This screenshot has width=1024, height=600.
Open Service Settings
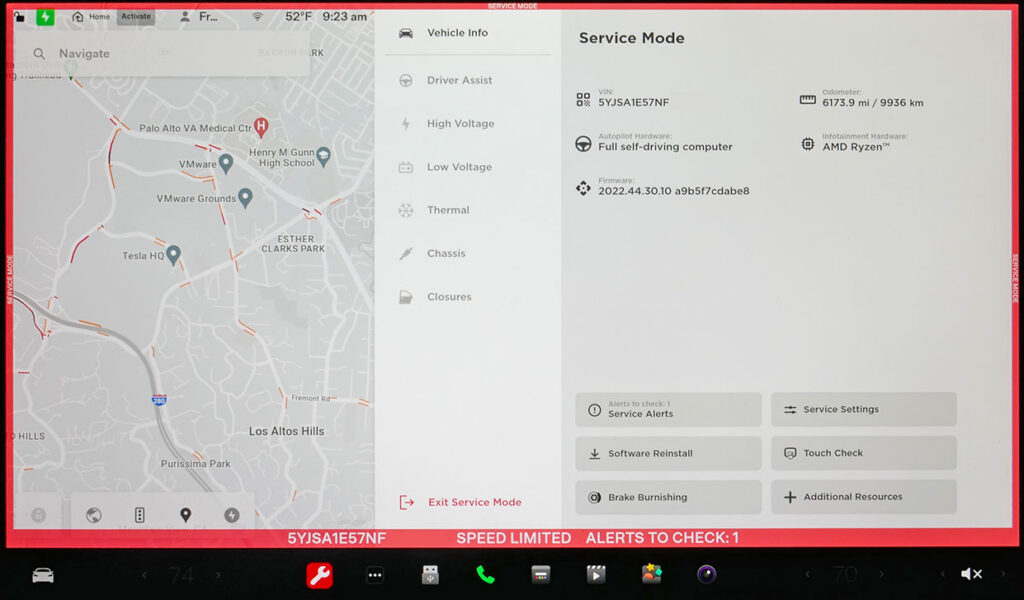pyautogui.click(x=863, y=409)
